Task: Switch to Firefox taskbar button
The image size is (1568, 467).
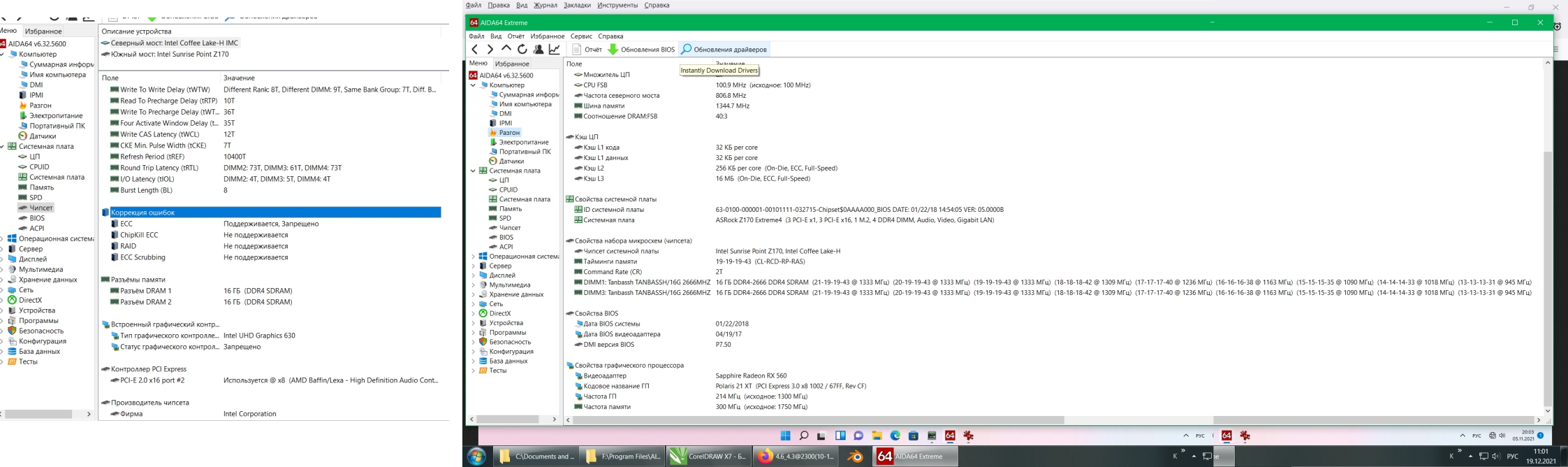Action: coord(795,457)
